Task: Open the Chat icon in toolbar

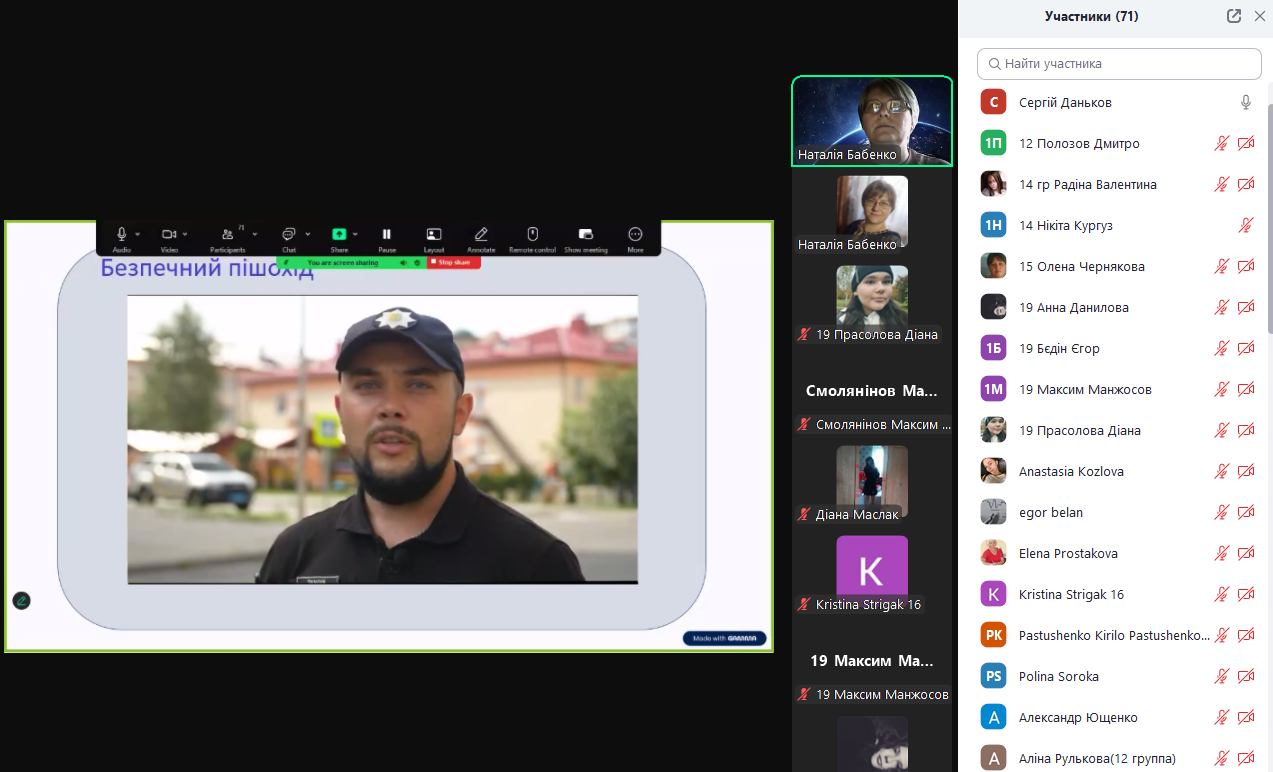Action: coord(288,234)
